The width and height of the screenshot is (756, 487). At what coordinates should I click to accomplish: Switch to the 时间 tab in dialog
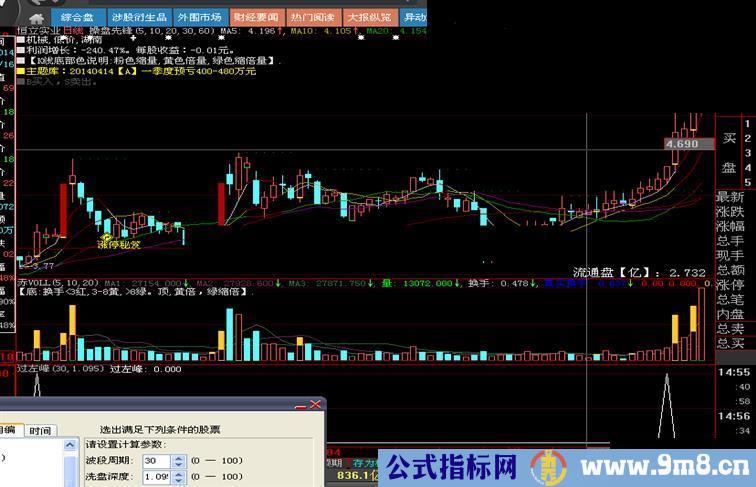tap(40, 431)
